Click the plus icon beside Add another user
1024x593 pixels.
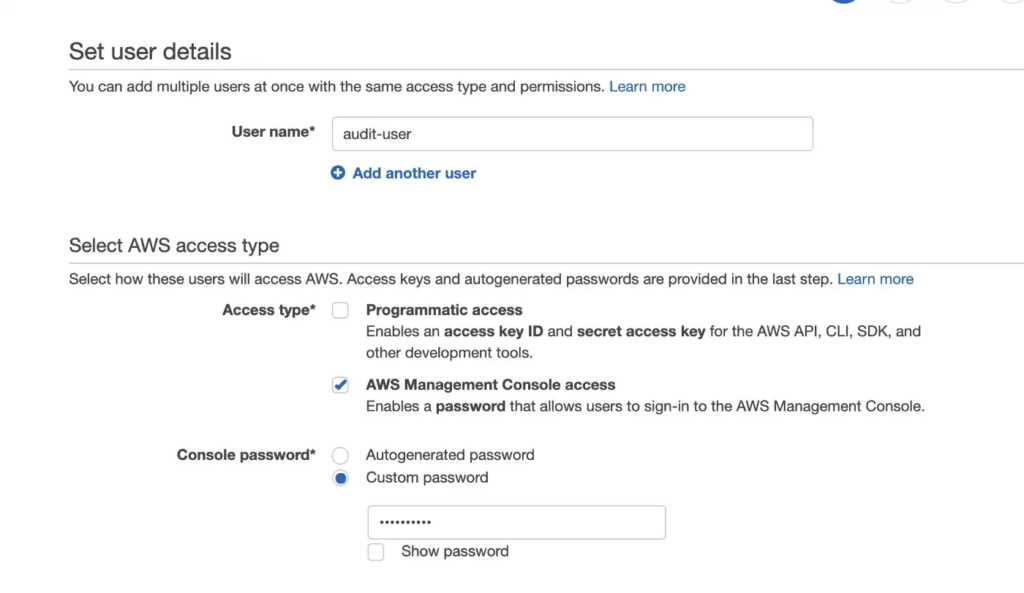click(x=338, y=172)
